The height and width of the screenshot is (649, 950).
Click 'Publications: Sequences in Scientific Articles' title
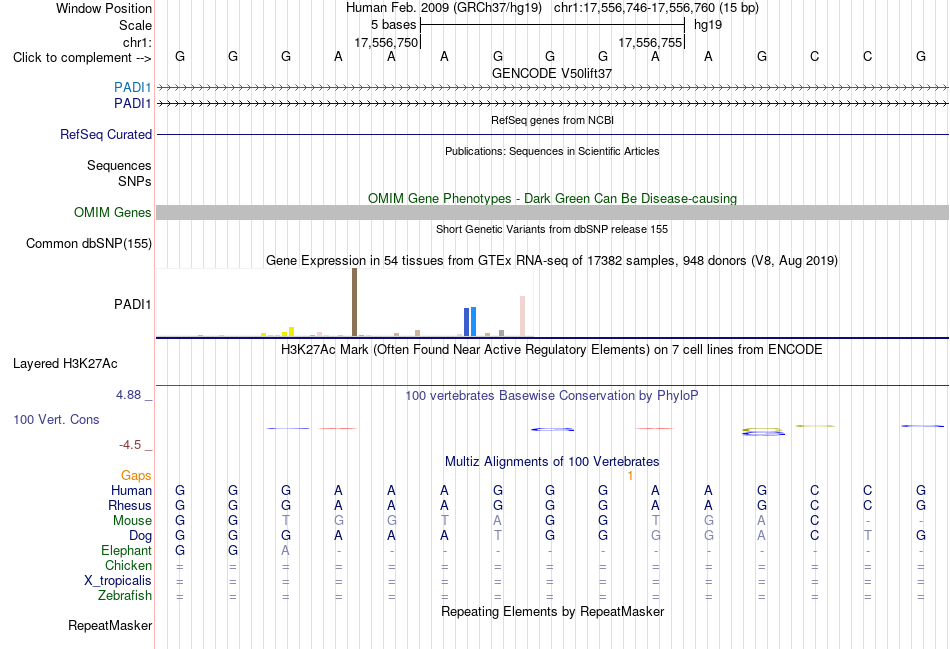tap(552, 151)
